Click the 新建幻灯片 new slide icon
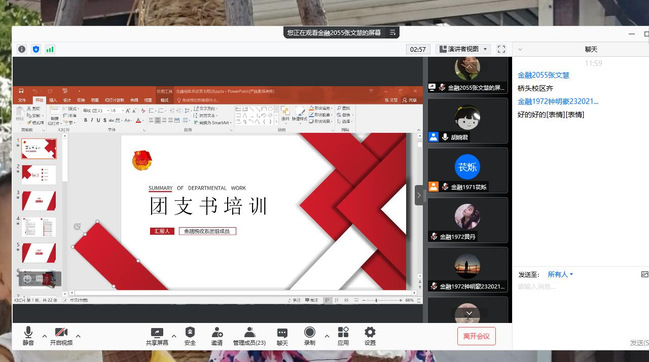This screenshot has height=362, width=649. pos(54,115)
